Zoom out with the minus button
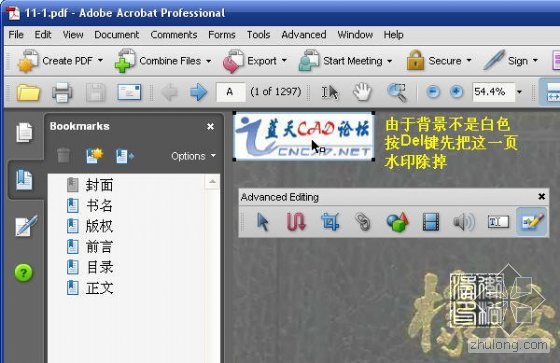Image resolution: width=560 pixels, height=363 pixels. coord(433,92)
